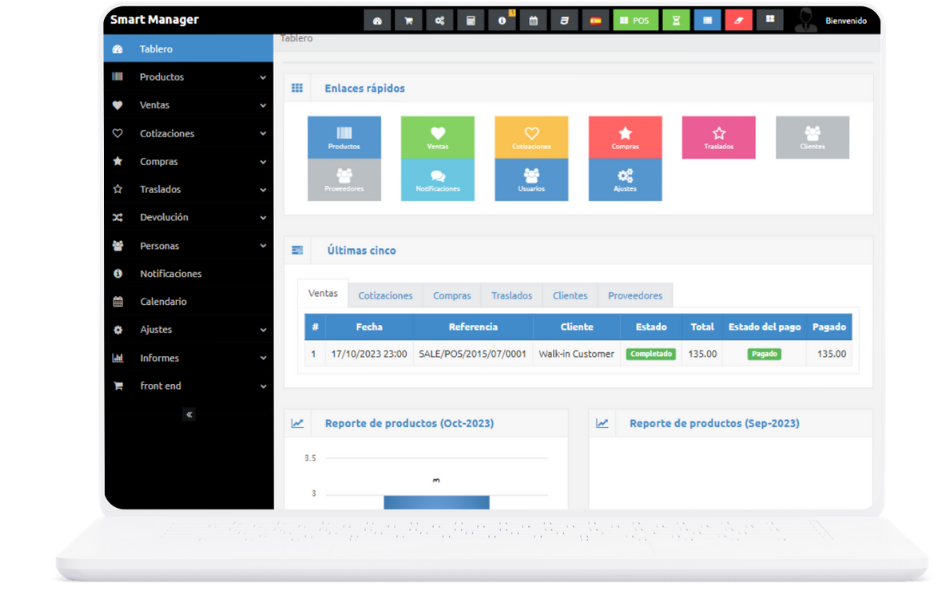Click the sale row SALE/POS/2015/07/0001
This screenshot has width=952, height=597.
click(472, 354)
